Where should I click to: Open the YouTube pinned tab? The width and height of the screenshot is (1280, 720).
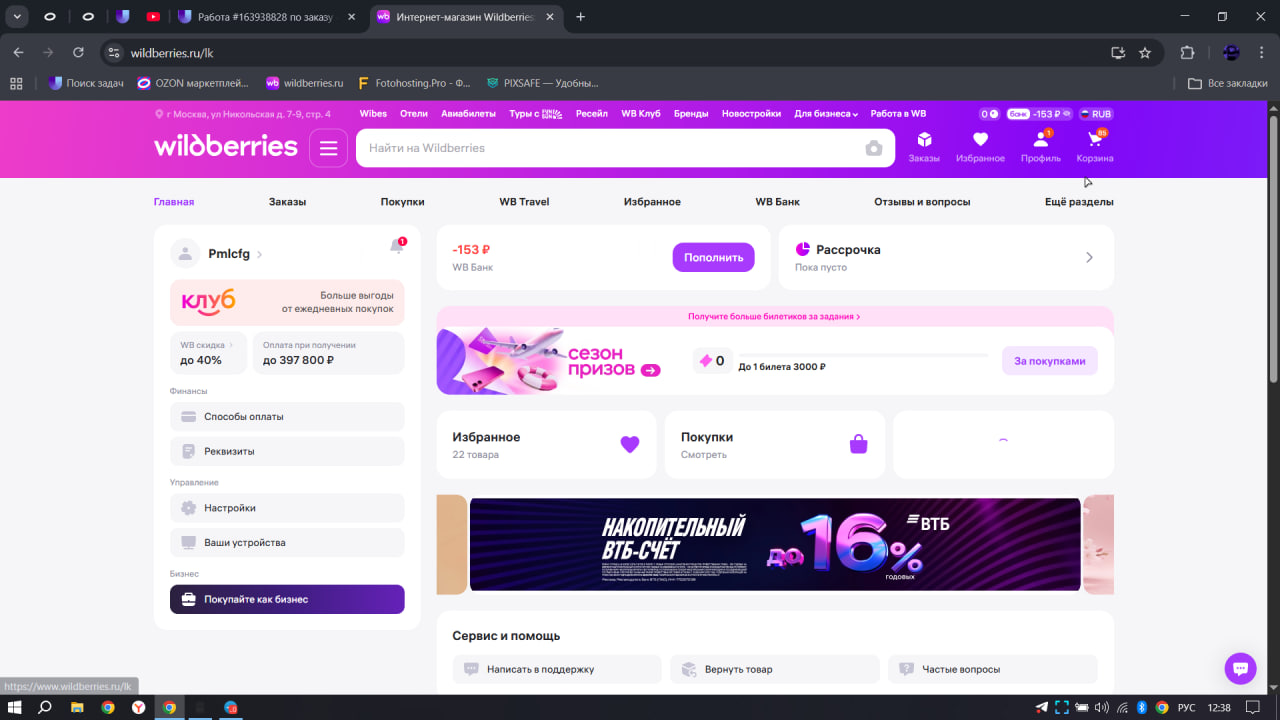pyautogui.click(x=153, y=16)
